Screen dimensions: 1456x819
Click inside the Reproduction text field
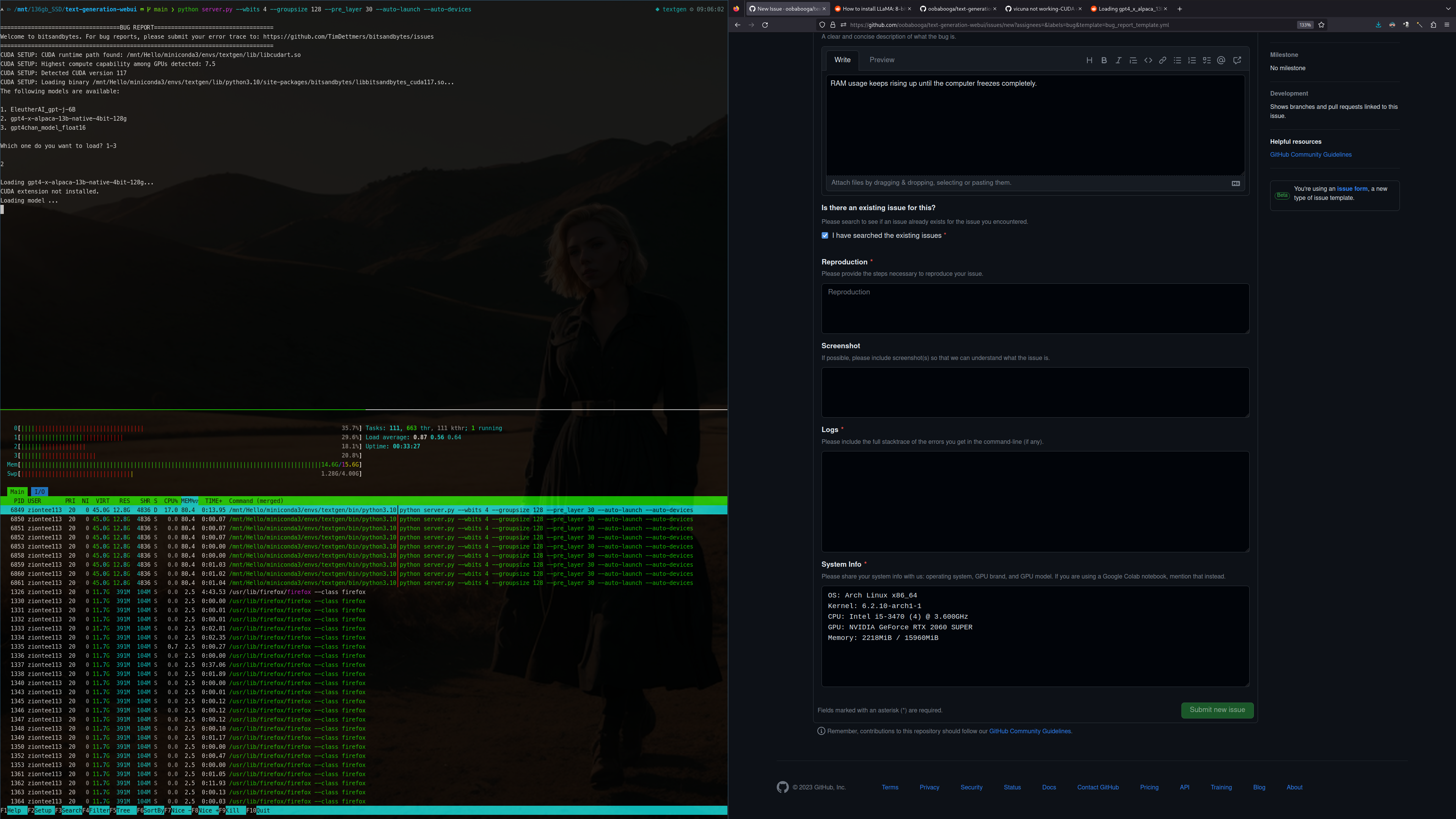1034,309
